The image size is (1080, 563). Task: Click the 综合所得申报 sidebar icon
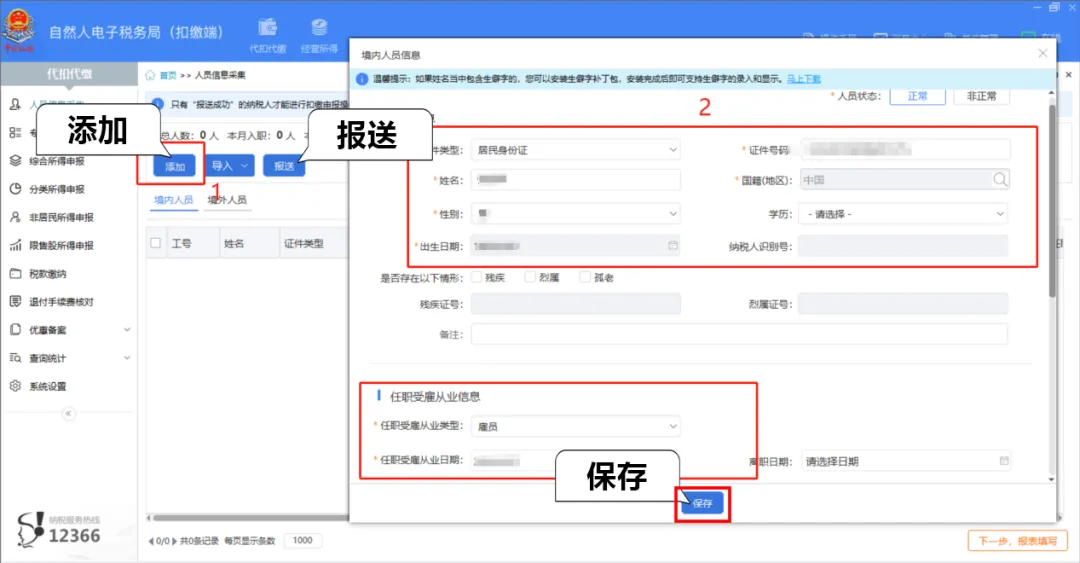tap(16, 160)
